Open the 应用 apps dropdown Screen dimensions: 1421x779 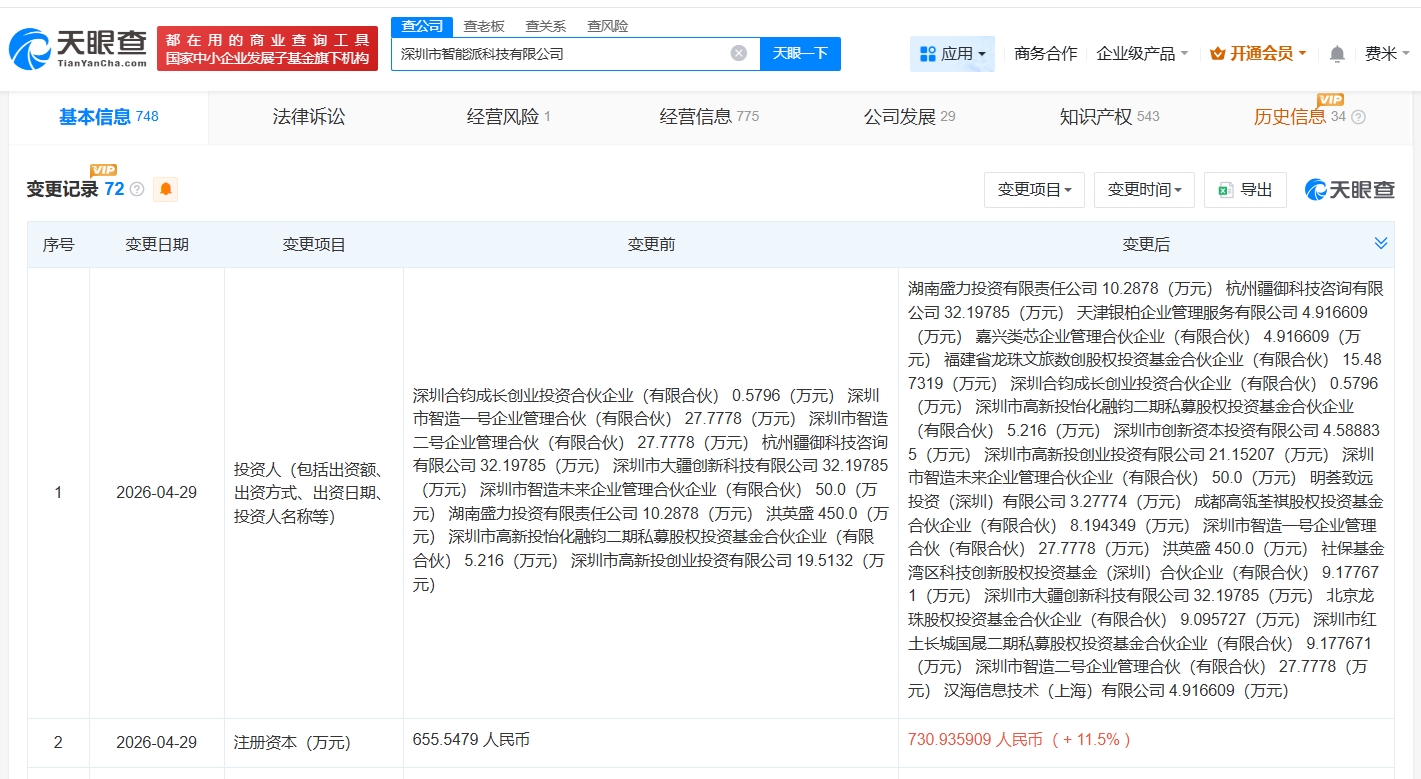pyautogui.click(x=952, y=54)
